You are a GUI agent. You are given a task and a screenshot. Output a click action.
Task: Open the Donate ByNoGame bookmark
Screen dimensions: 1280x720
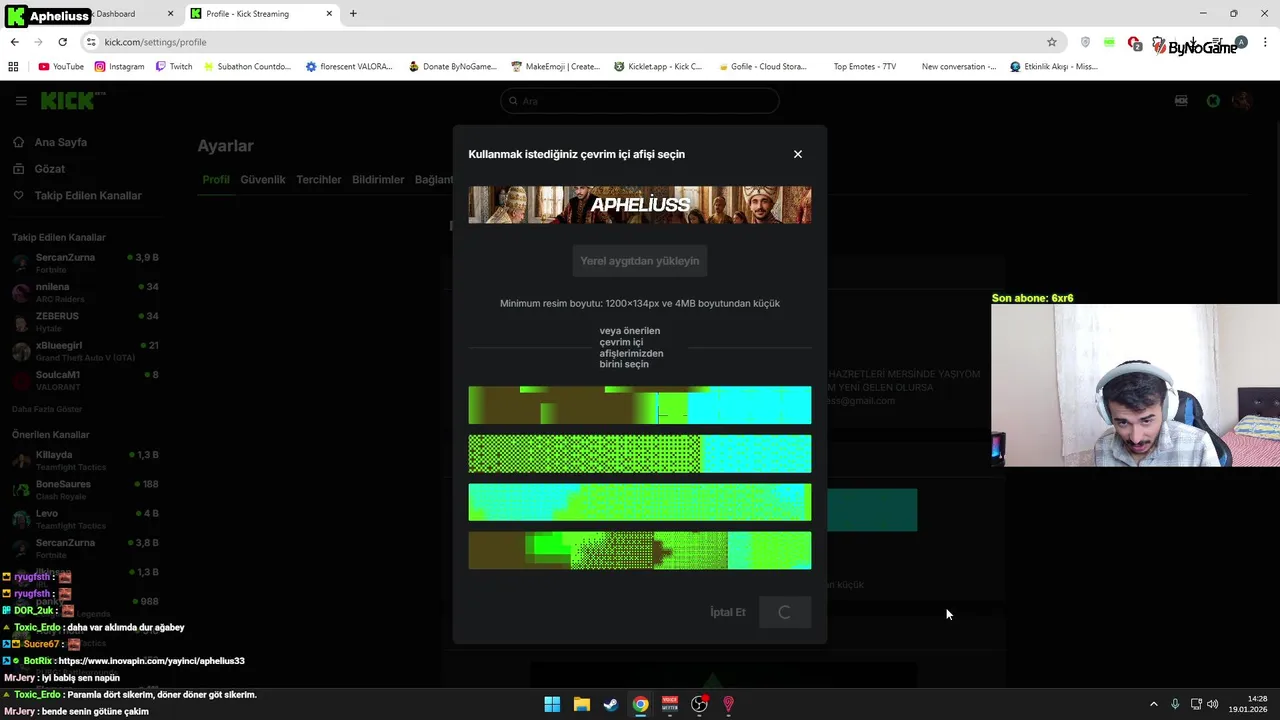pyautogui.click(x=453, y=67)
